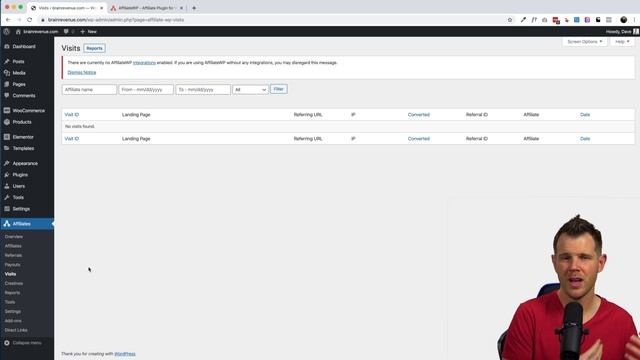The width and height of the screenshot is (640, 360).
Task: Click the WooCommerce icon
Action: pyautogui.click(x=7, y=111)
